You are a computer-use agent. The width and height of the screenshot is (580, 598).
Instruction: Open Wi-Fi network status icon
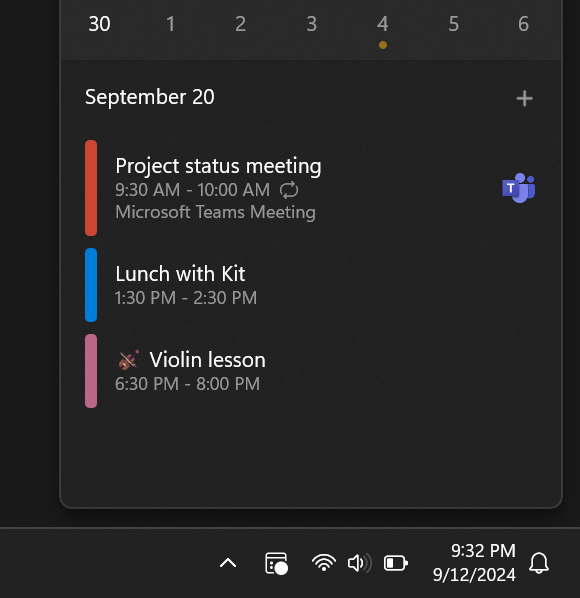(324, 563)
